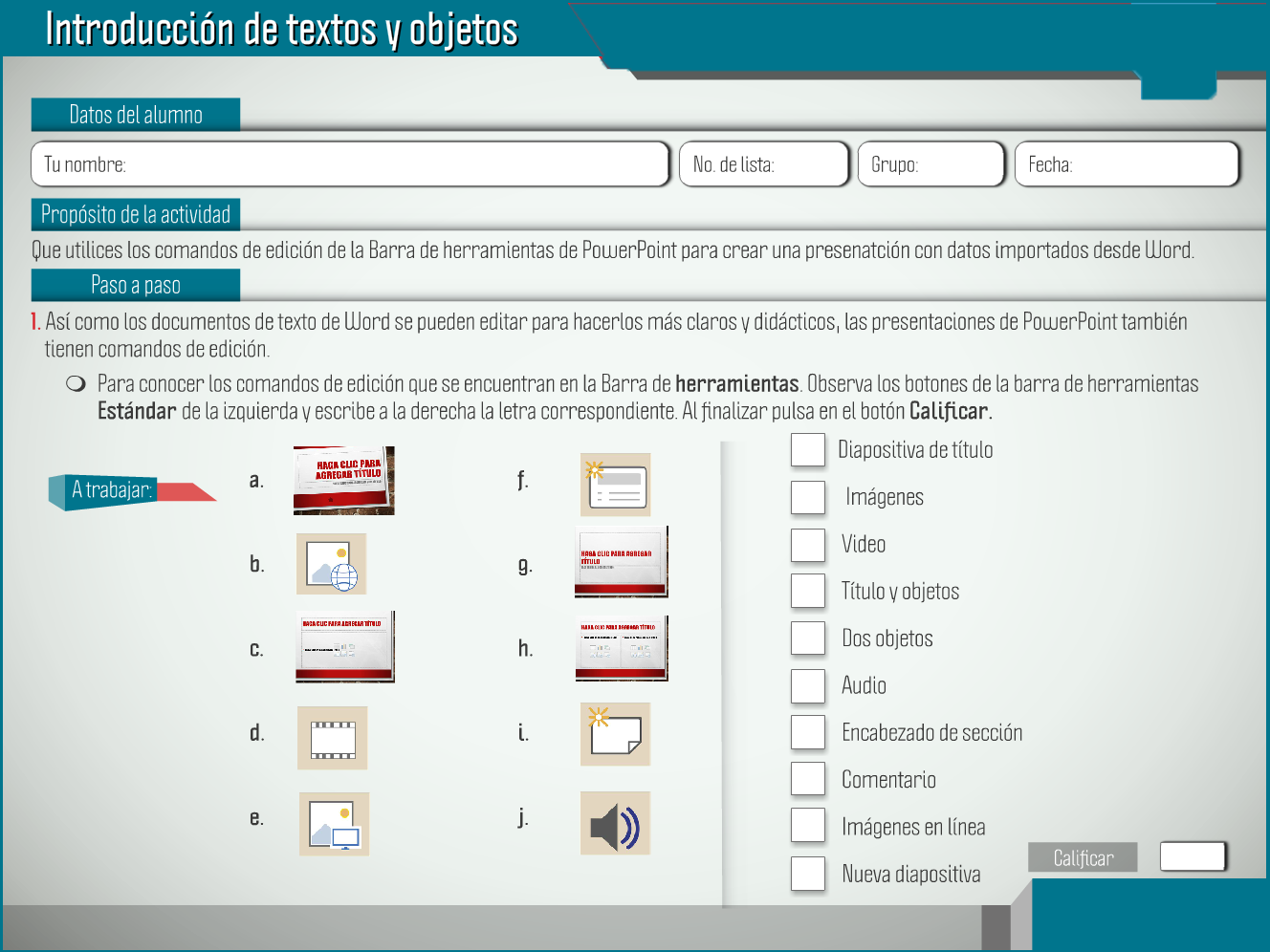Select the box next to Video
Screen dimensions: 1270x952
[x=808, y=544]
